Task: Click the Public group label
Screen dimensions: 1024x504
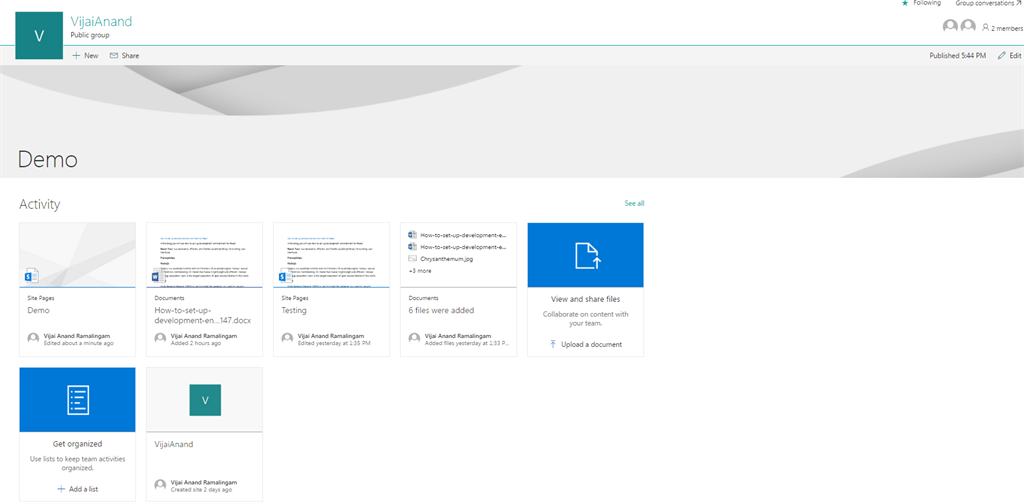Action: click(90, 35)
